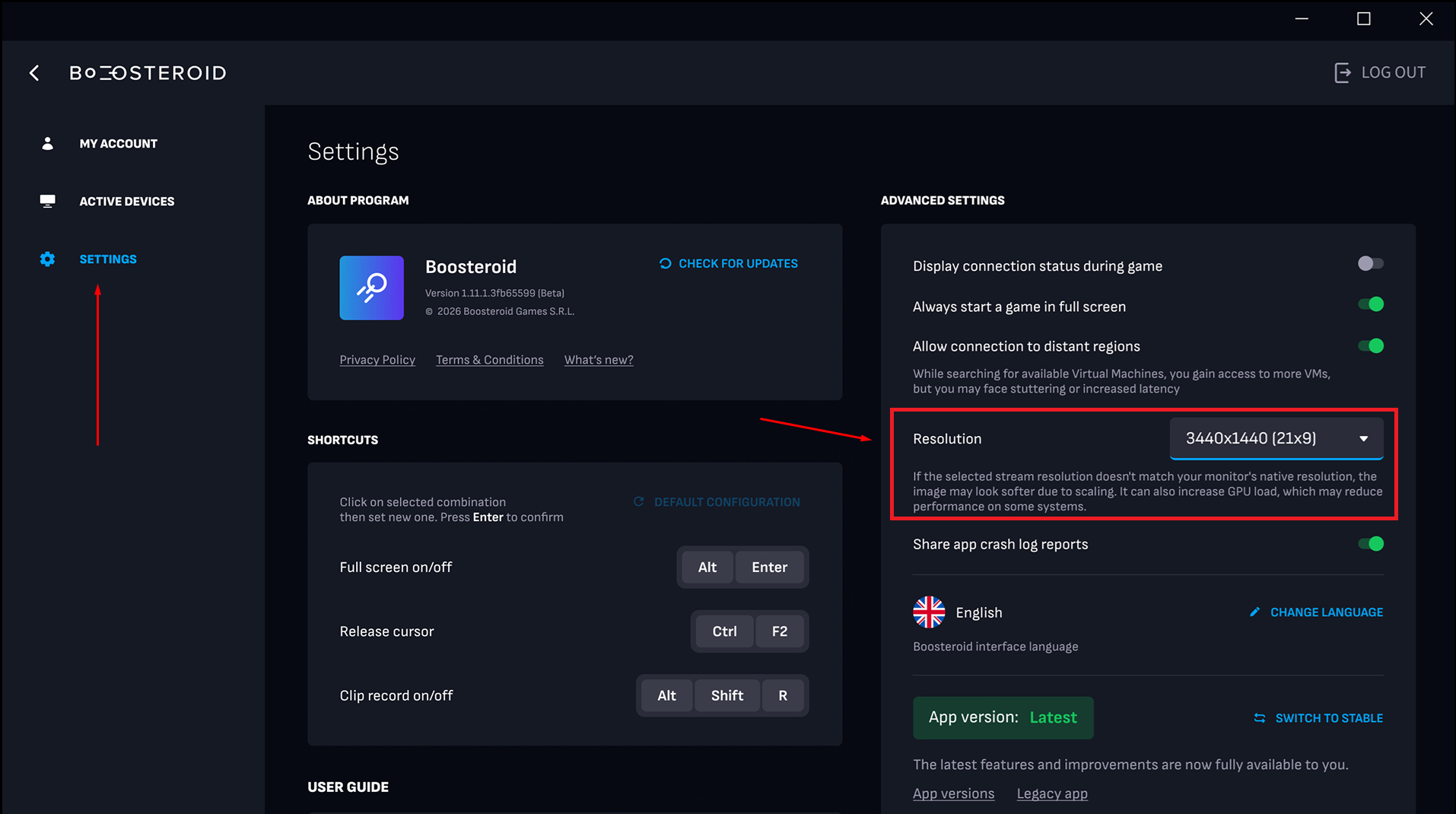Image resolution: width=1456 pixels, height=814 pixels.
Task: Click the App version Latest badge
Action: tap(1003, 717)
